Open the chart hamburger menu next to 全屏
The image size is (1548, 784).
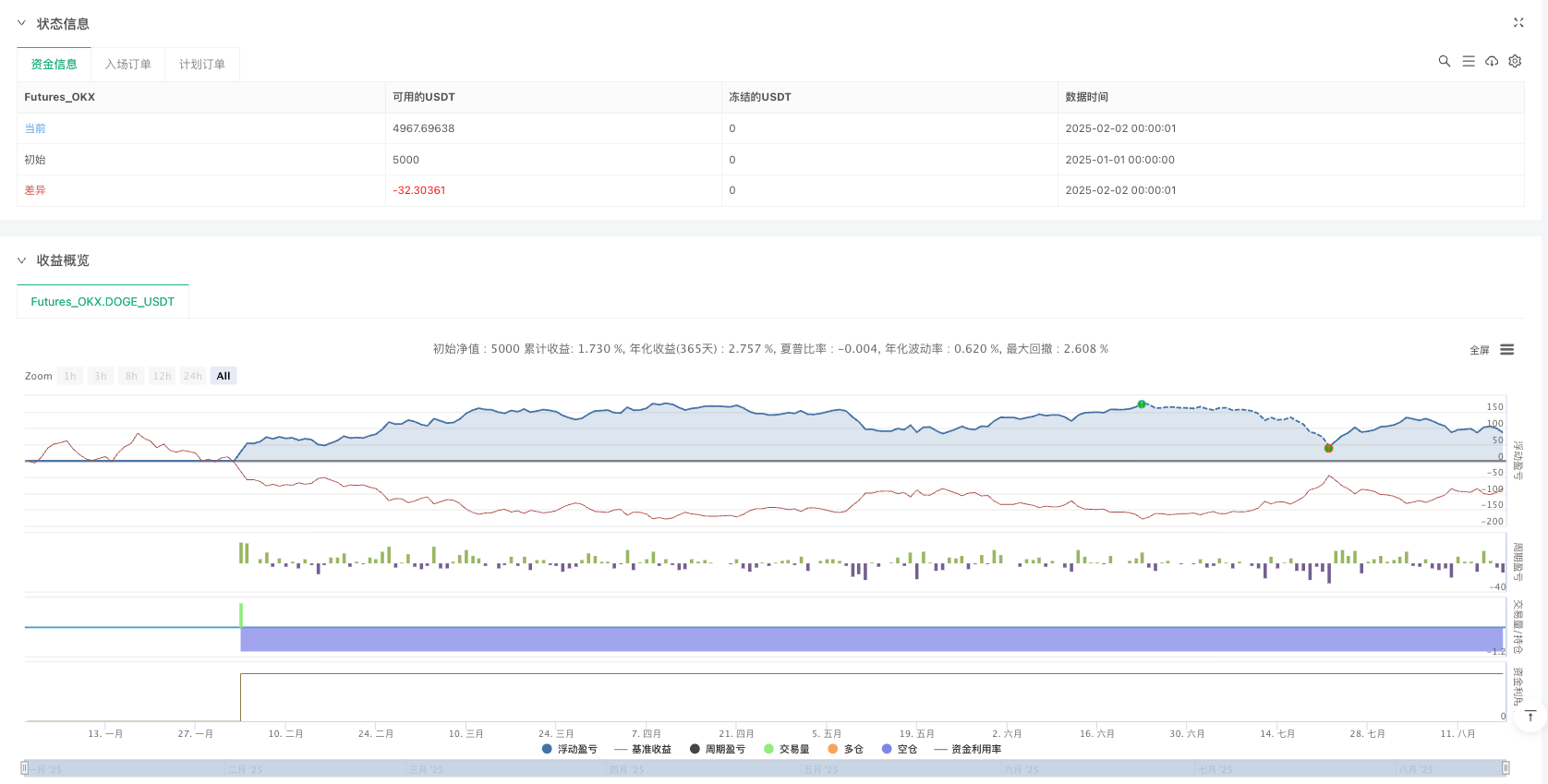pos(1507,350)
